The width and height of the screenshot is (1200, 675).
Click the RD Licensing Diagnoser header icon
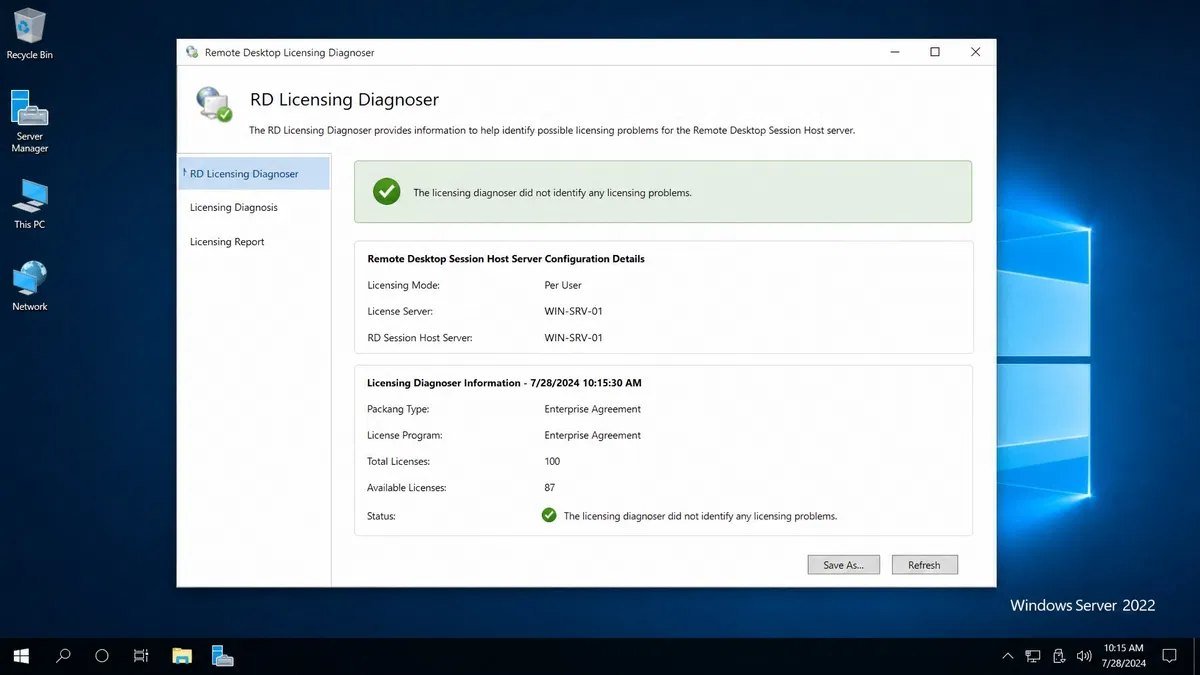[214, 104]
